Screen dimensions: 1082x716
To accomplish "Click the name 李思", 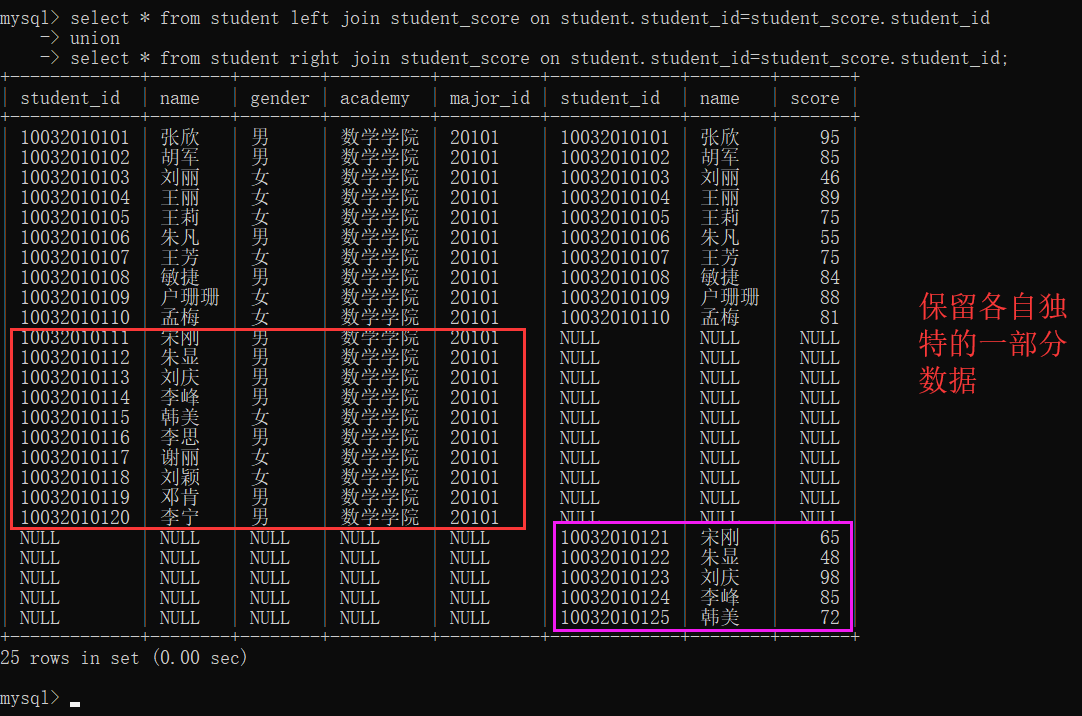I will (x=180, y=437).
